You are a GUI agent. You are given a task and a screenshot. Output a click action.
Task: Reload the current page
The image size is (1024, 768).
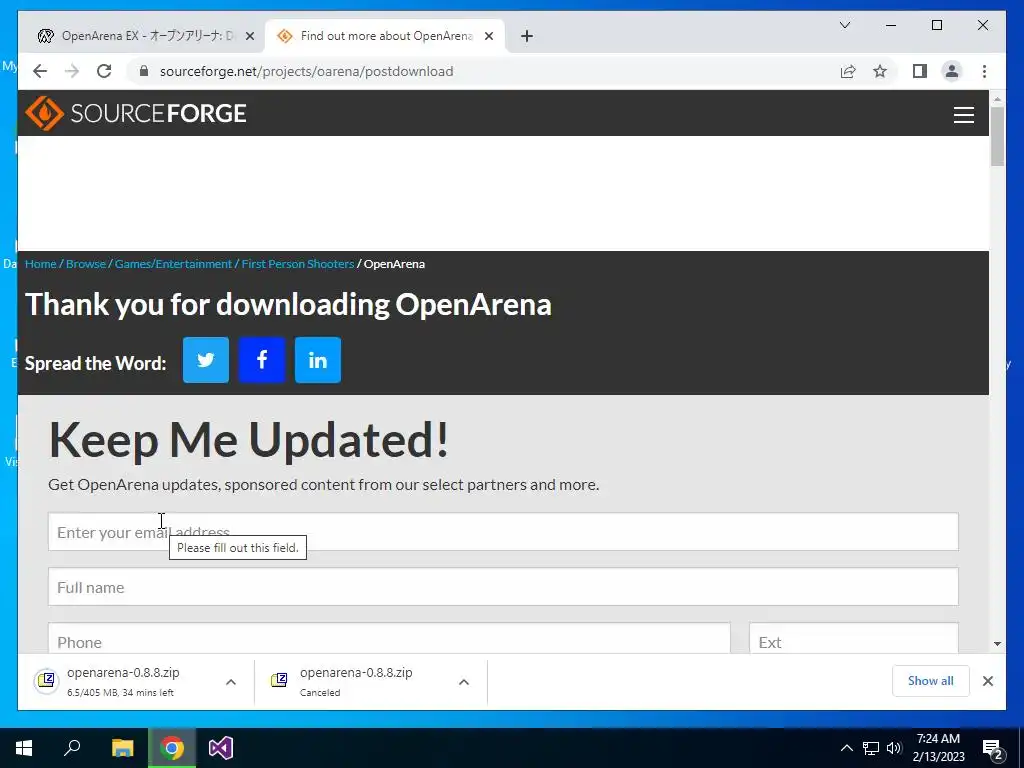tap(104, 71)
